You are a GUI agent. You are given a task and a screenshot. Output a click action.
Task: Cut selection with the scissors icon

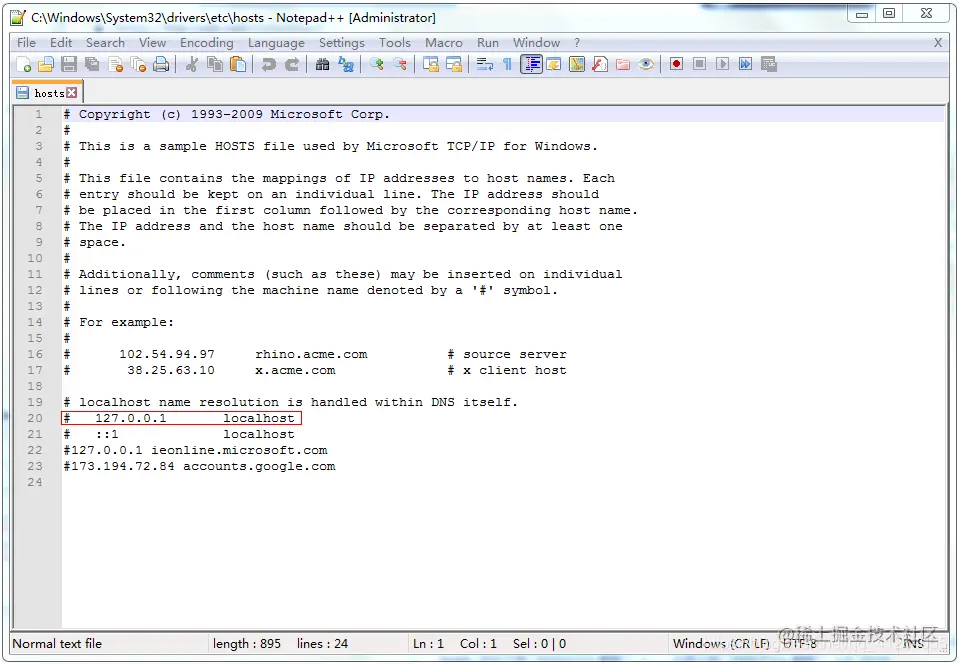click(x=191, y=64)
